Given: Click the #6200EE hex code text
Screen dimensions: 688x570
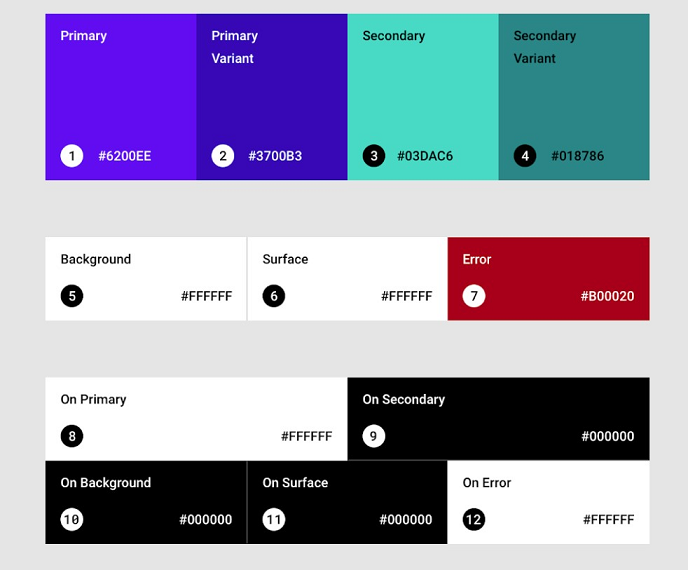Looking at the screenshot, I should pyautogui.click(x=125, y=156).
